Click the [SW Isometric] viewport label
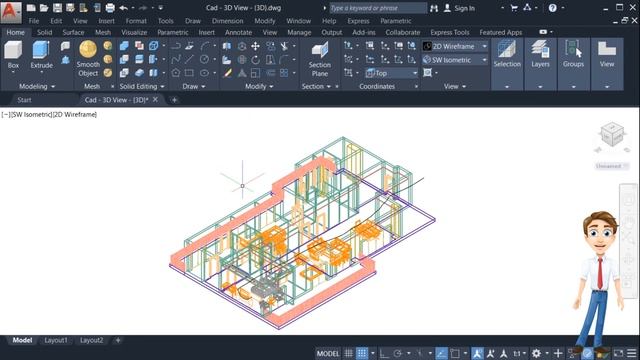Screen dimensions: 640x360 point(31,115)
